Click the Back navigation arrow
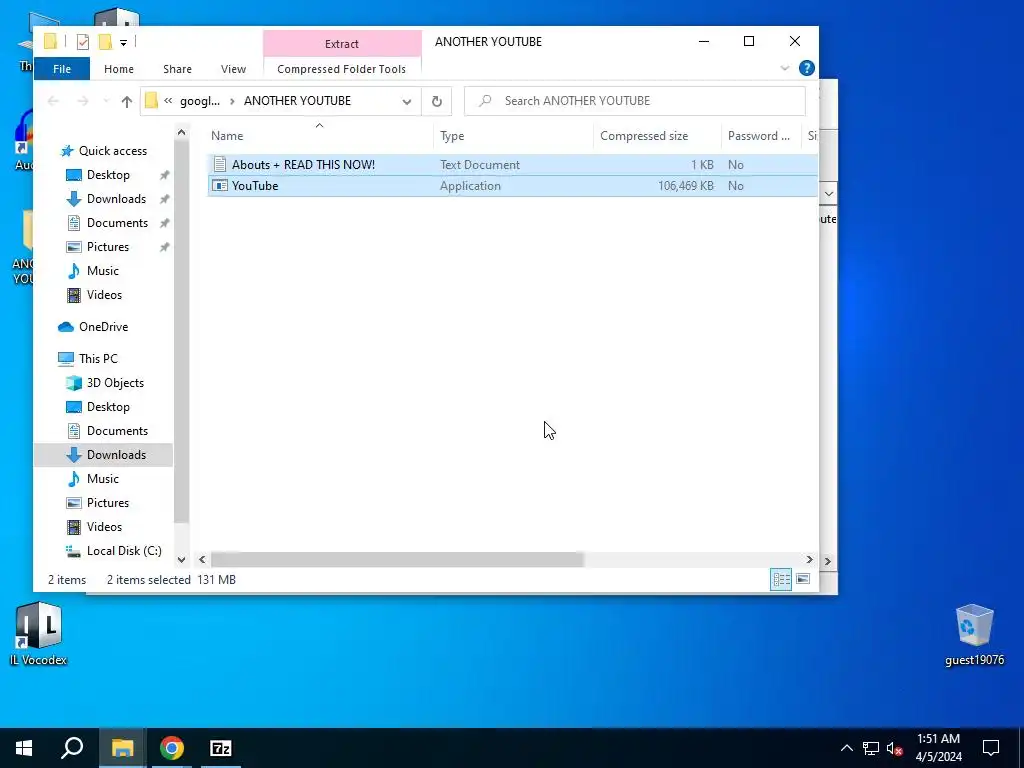 [54, 101]
